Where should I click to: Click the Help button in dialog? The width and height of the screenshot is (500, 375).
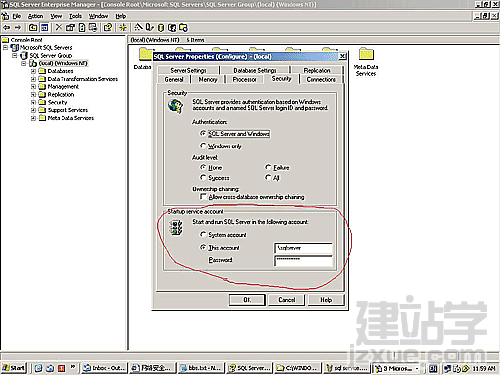326,300
